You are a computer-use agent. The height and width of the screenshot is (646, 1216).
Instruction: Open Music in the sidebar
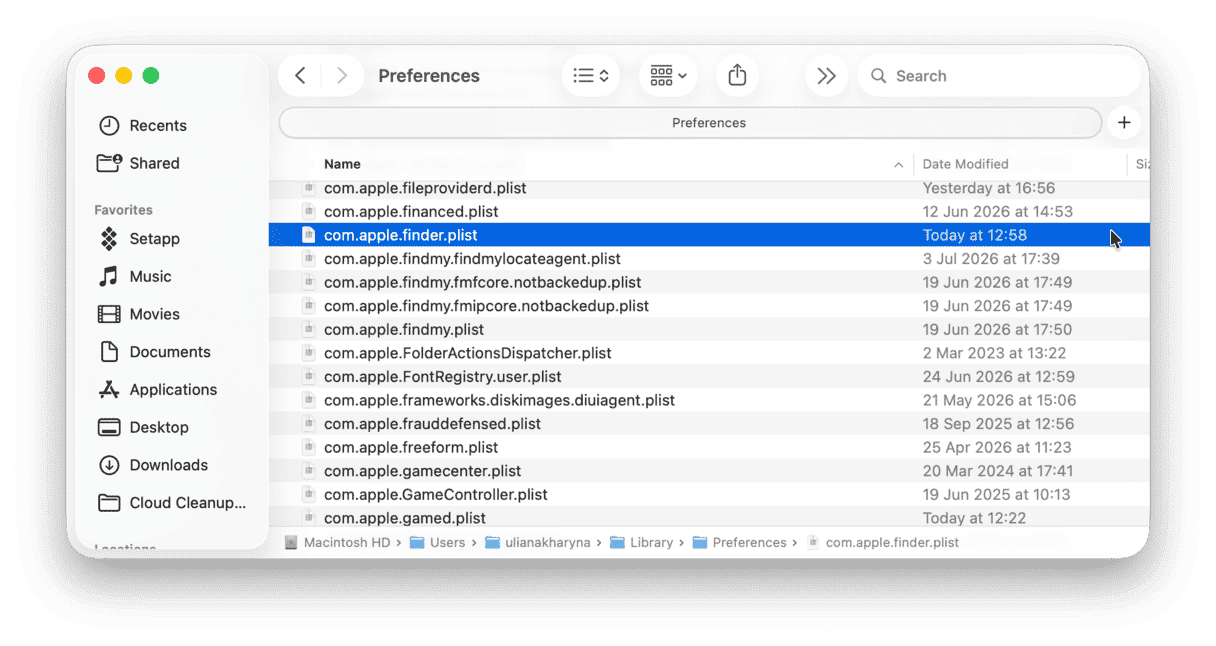[150, 277]
